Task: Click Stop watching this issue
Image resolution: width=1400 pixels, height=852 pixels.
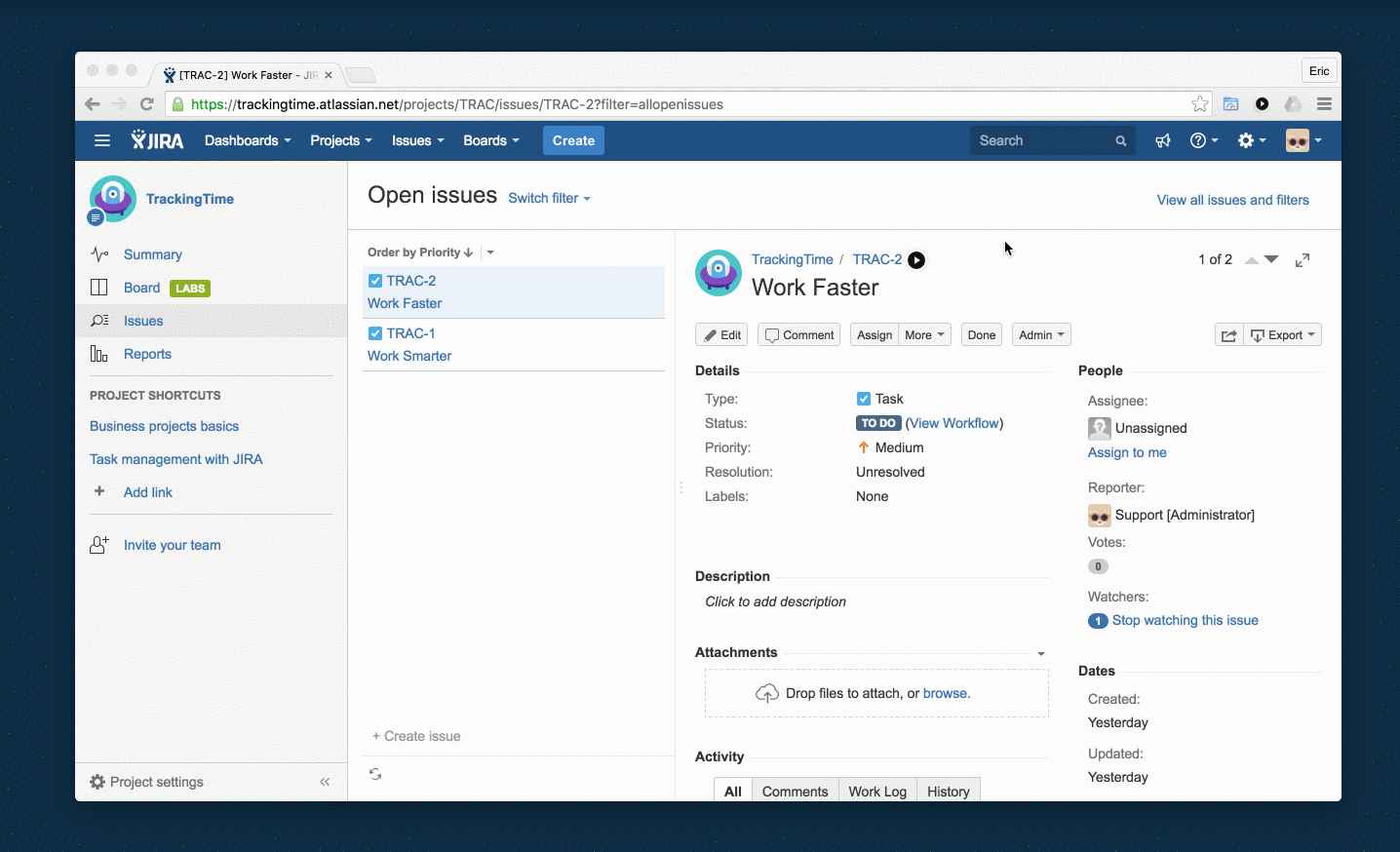Action: click(1186, 620)
